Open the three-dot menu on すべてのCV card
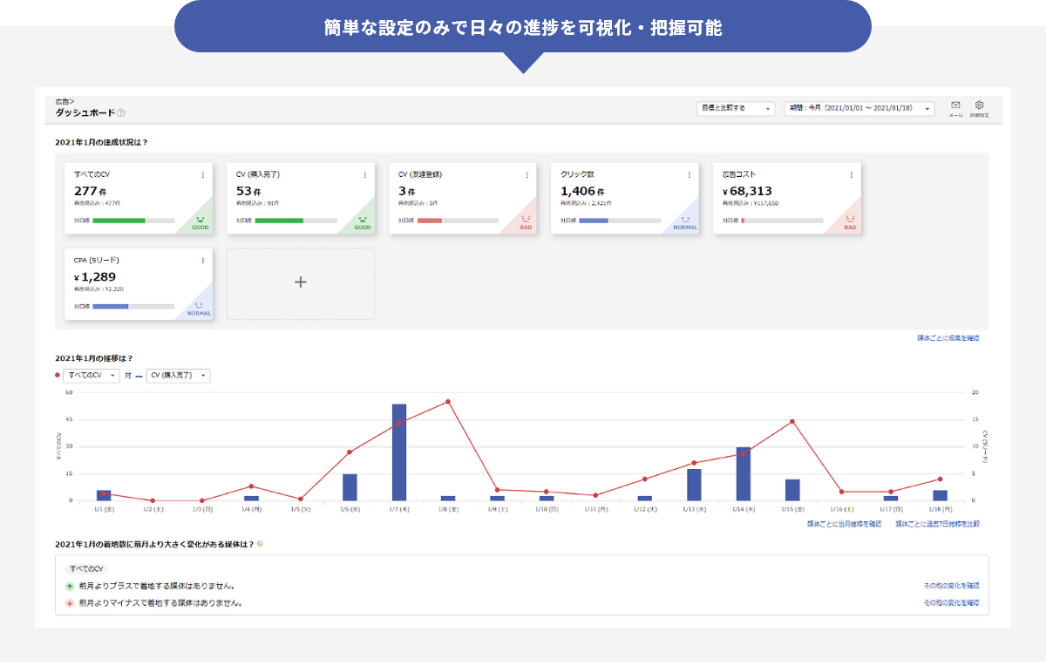The image size is (1046, 662). coord(203,175)
